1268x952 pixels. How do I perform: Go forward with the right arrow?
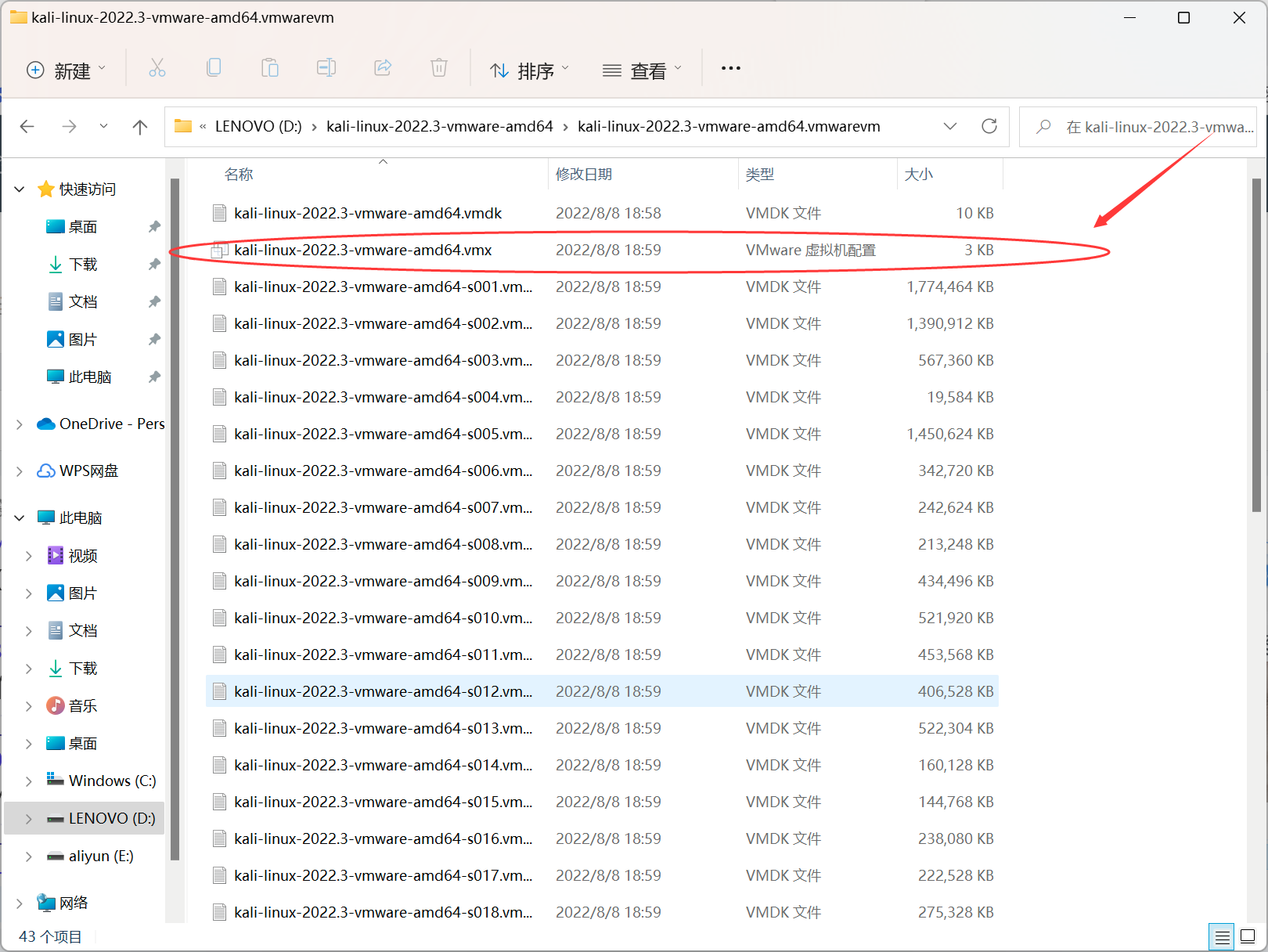[70, 126]
